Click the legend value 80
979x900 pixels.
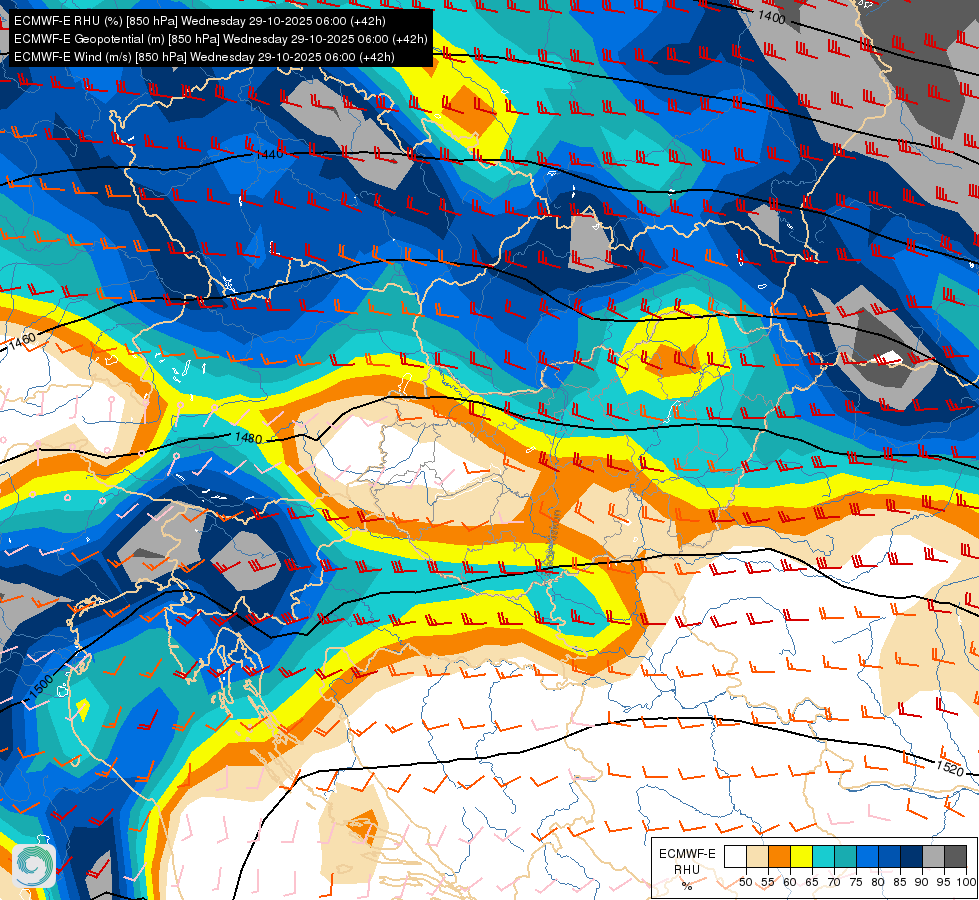(x=878, y=882)
